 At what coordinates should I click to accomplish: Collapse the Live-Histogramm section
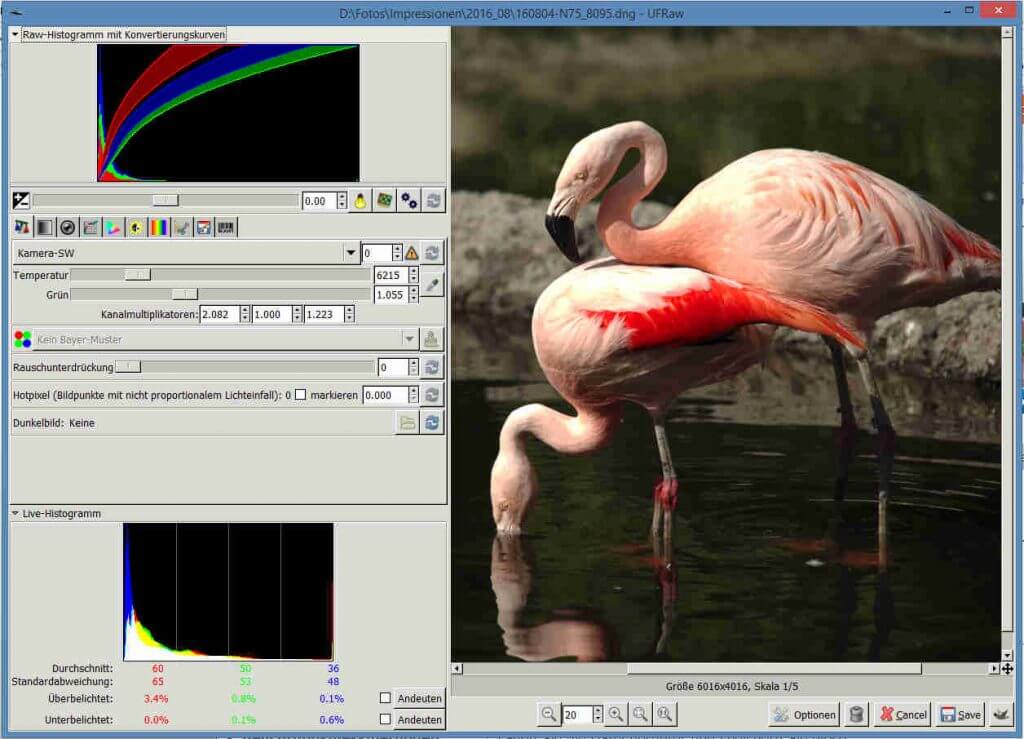point(15,514)
